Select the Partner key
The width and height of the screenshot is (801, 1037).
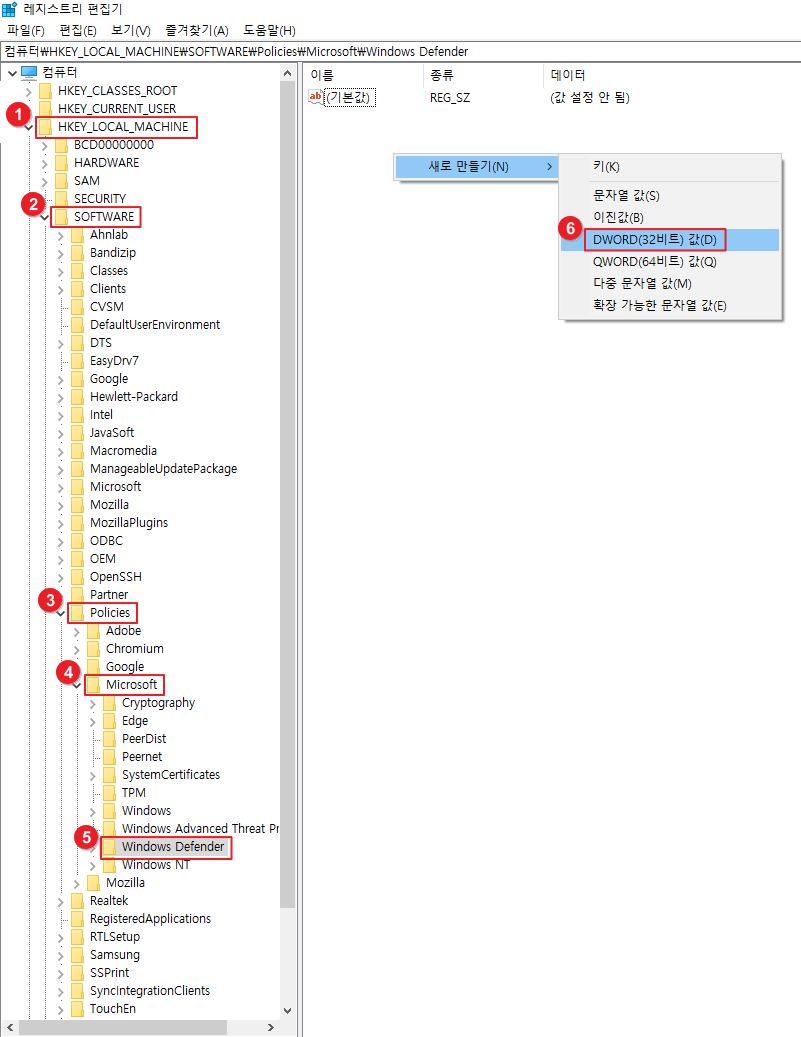point(109,595)
